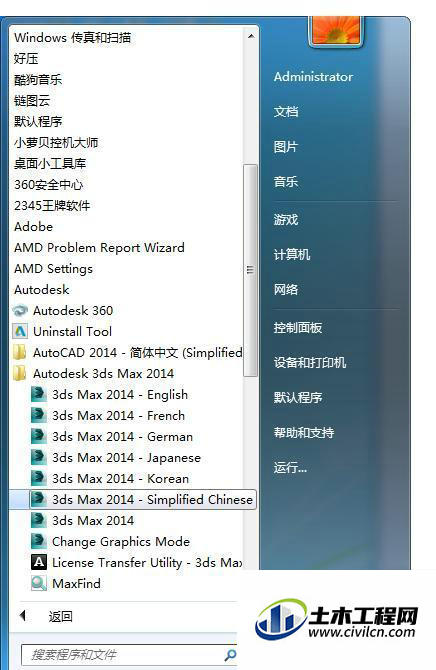Click the back arrow next to 返回

(23, 616)
